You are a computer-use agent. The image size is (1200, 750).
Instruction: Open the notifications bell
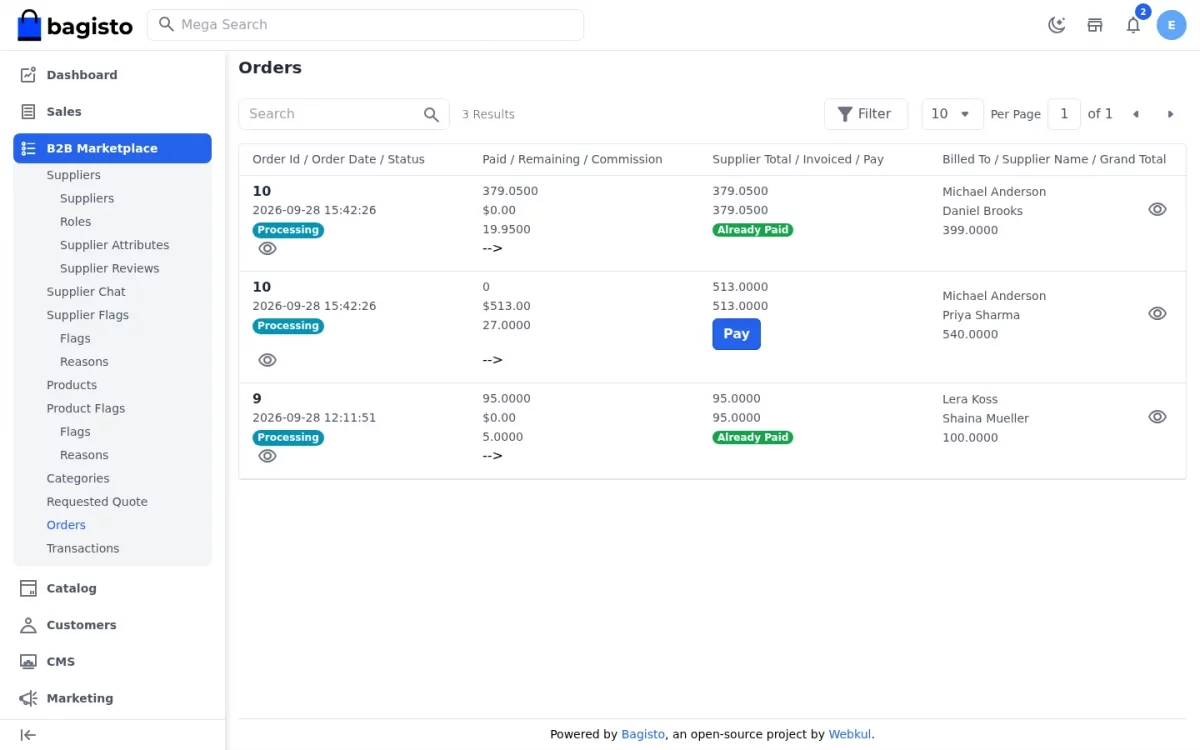click(x=1133, y=25)
